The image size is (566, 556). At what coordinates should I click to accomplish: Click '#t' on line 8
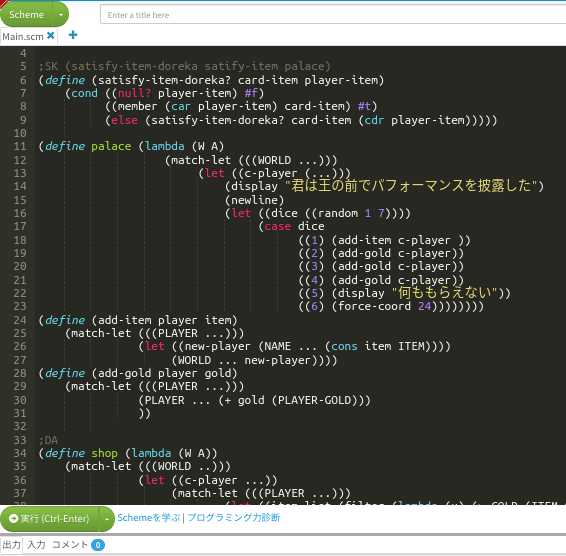(x=364, y=106)
